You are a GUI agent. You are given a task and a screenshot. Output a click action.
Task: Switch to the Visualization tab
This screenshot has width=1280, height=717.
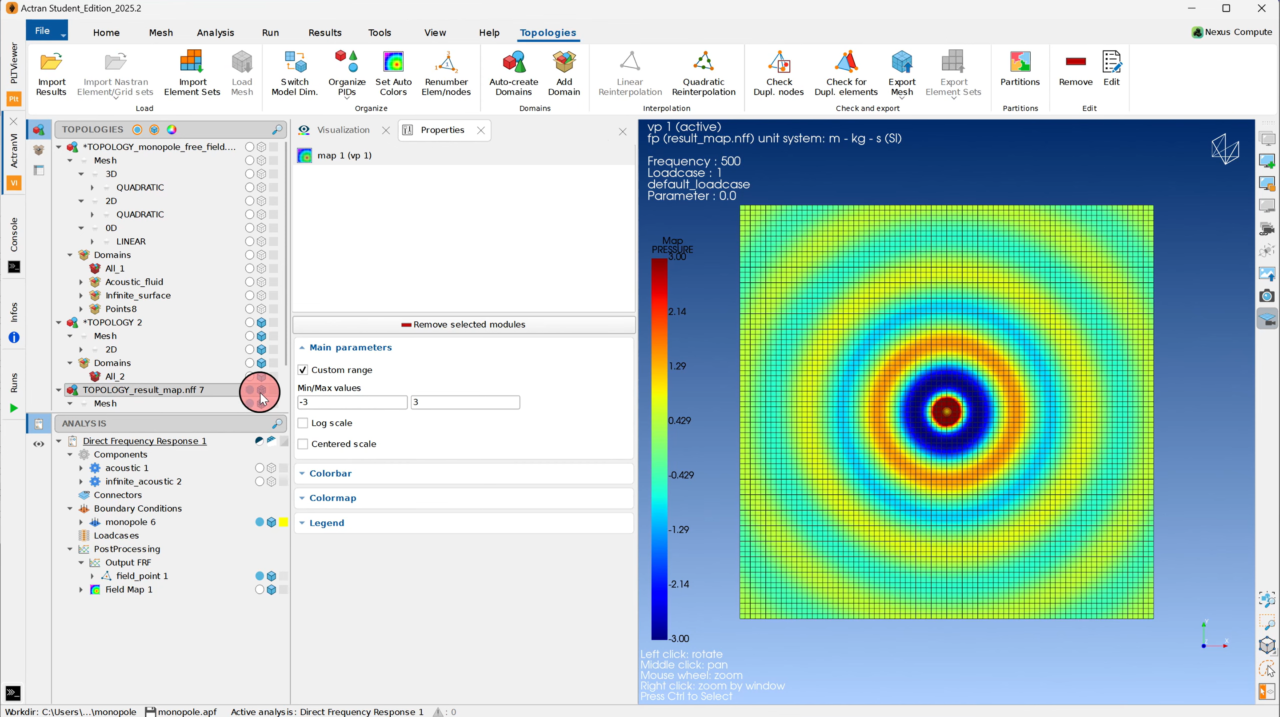tap(343, 130)
